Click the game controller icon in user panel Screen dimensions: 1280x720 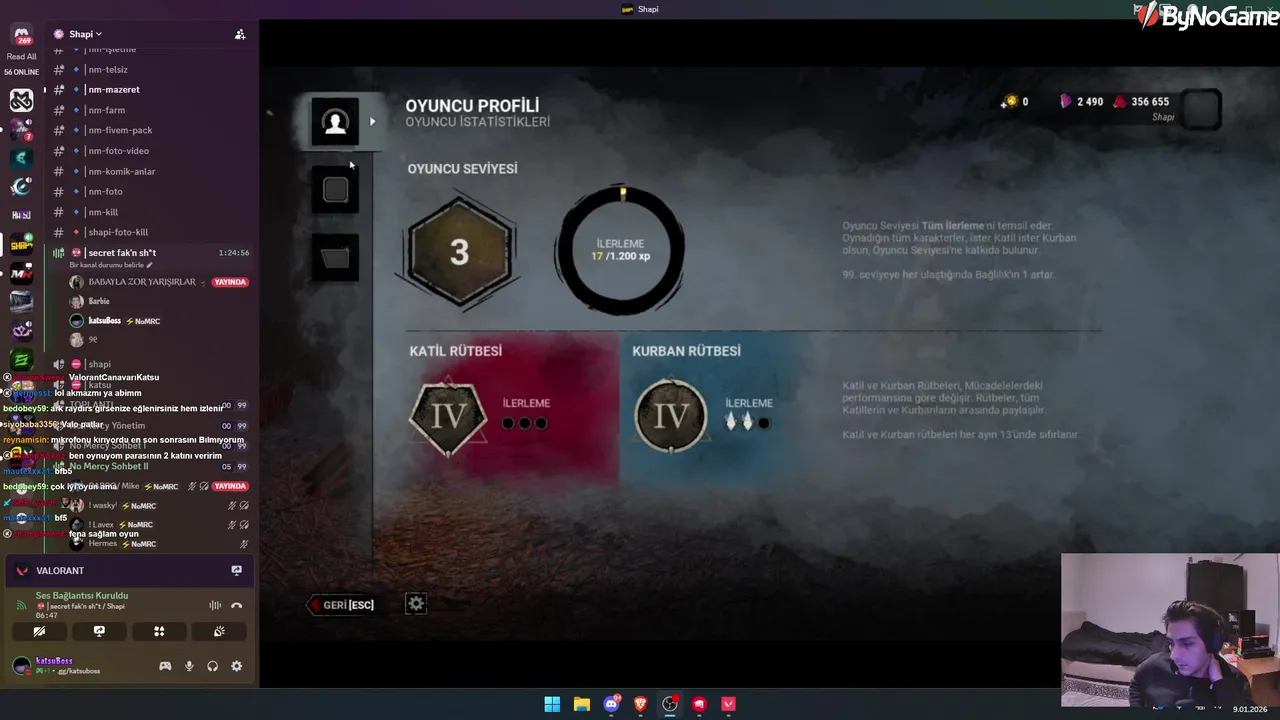click(165, 666)
